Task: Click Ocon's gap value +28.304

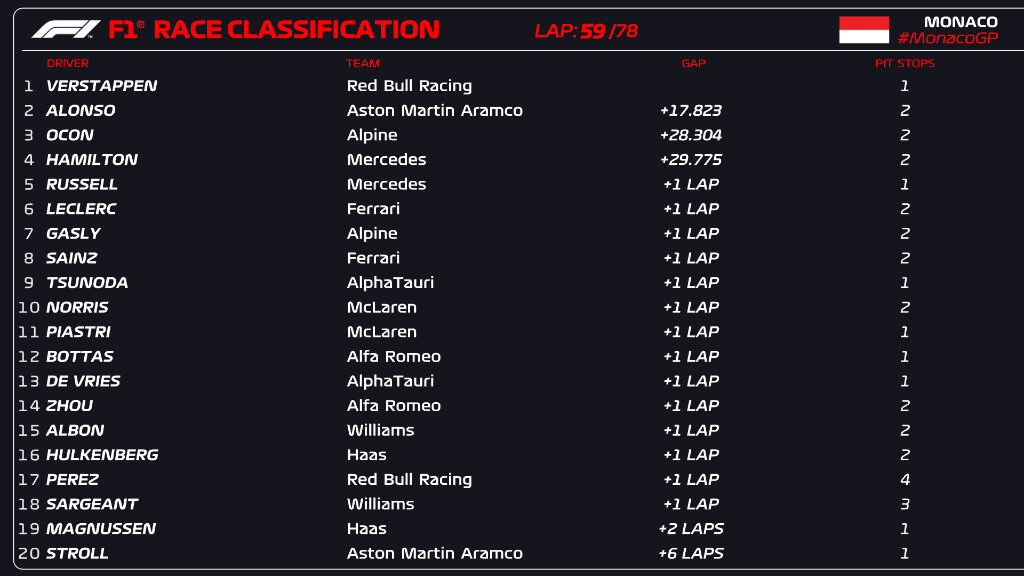Action: [x=690, y=135]
